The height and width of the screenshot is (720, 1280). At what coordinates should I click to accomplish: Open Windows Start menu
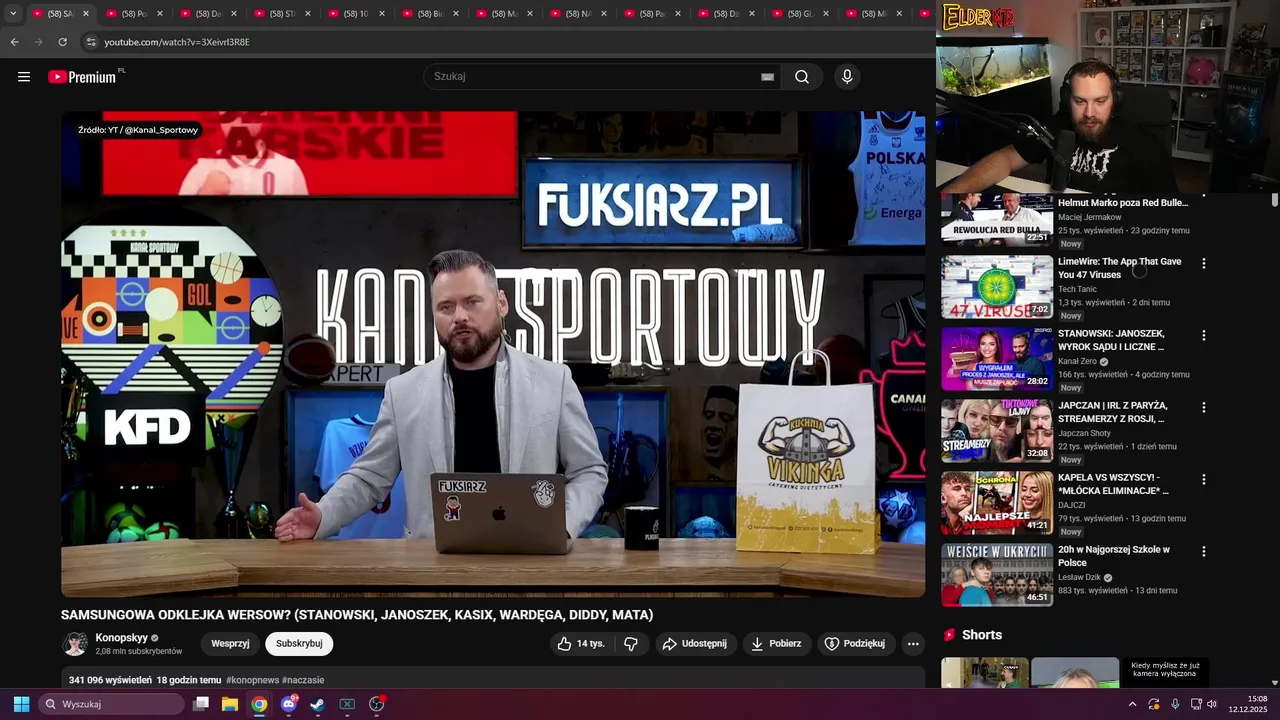pyautogui.click(x=21, y=704)
